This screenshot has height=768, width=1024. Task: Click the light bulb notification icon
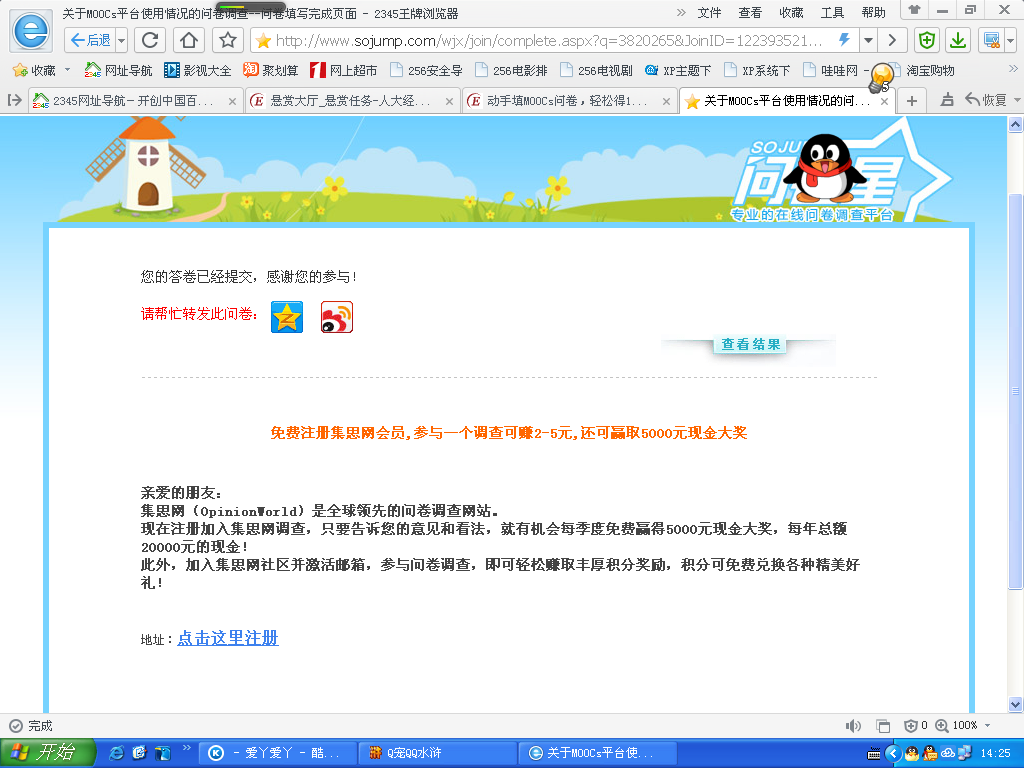click(880, 78)
